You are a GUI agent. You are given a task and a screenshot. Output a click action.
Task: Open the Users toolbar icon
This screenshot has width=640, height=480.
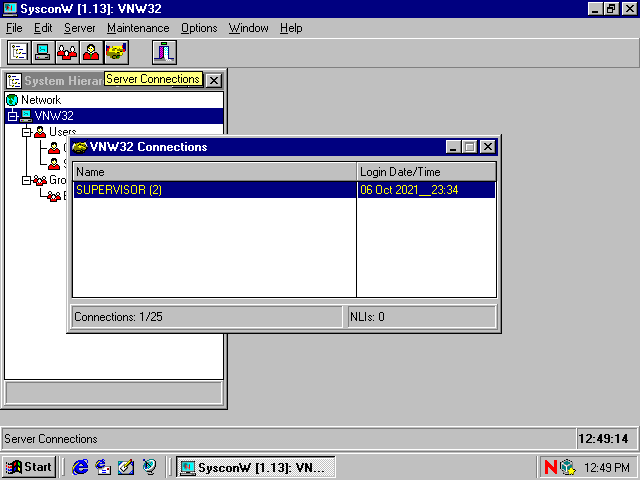tap(91, 52)
